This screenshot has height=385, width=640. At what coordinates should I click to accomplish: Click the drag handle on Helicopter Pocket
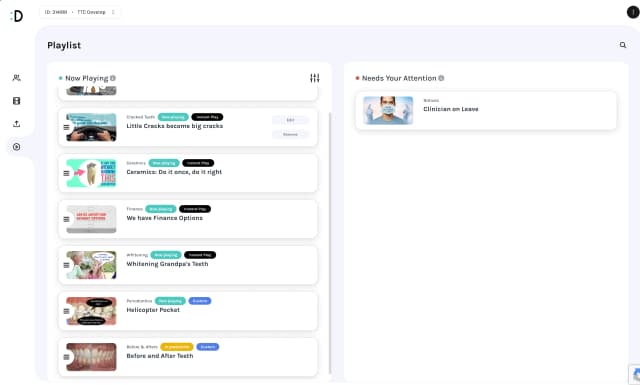click(x=67, y=311)
